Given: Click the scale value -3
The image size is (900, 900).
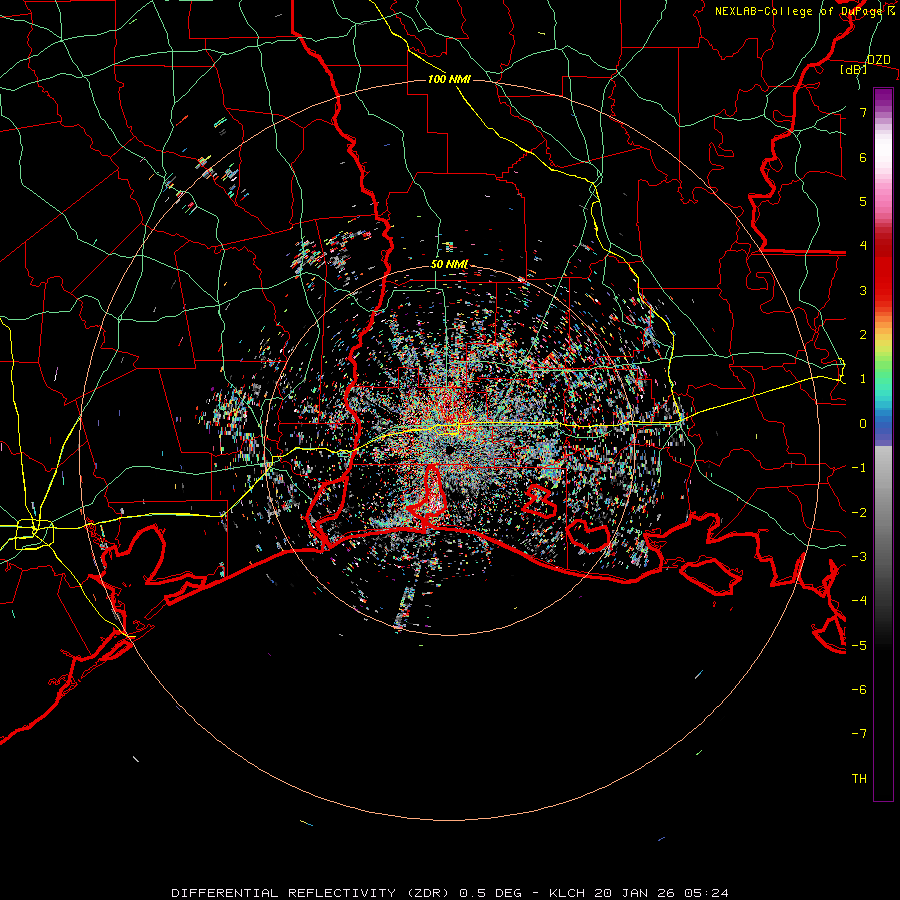Looking at the screenshot, I should coord(859,557).
